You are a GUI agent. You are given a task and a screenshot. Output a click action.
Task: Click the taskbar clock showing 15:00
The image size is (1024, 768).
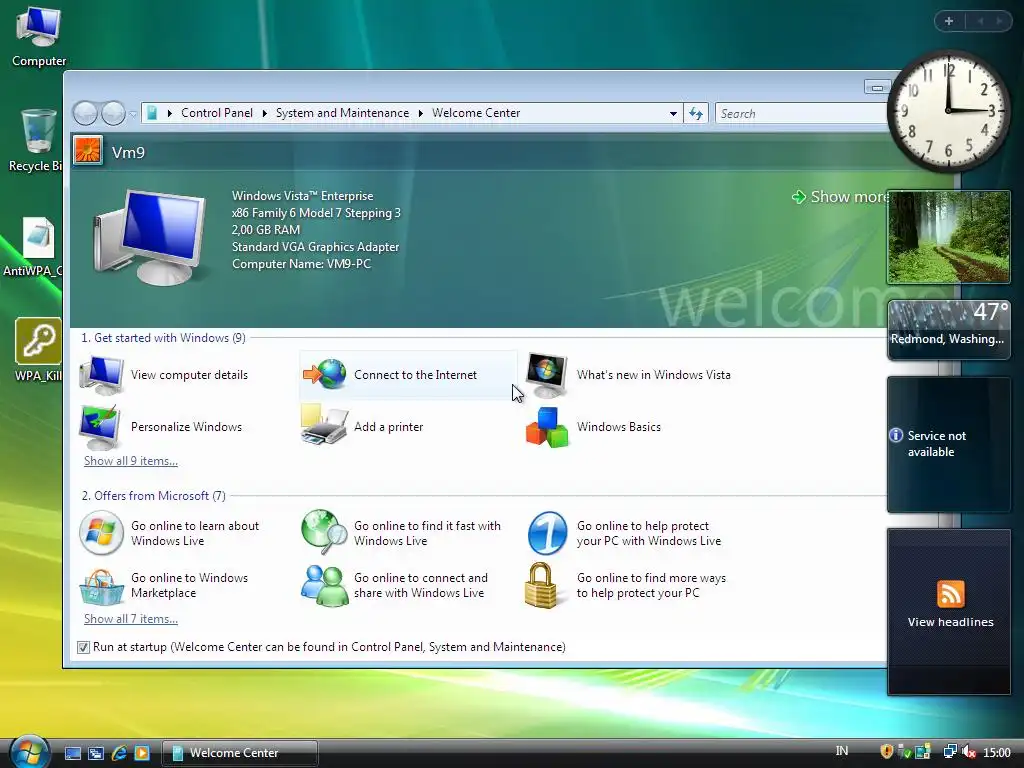click(x=997, y=753)
